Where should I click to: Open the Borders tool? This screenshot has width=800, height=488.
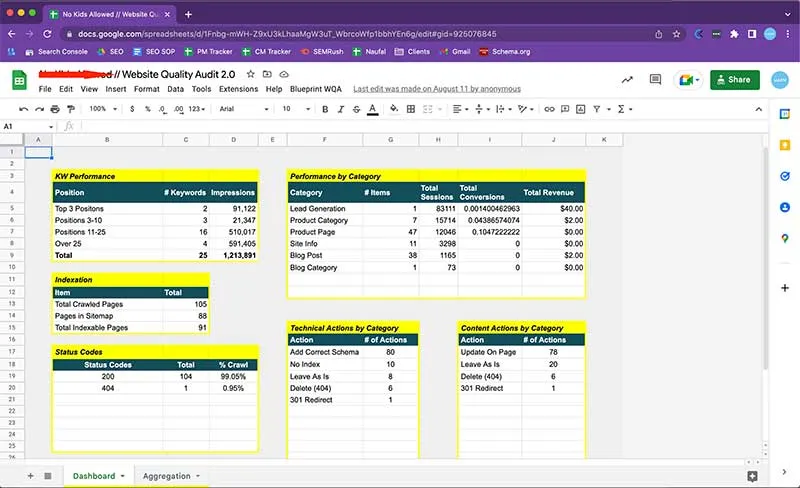click(411, 109)
